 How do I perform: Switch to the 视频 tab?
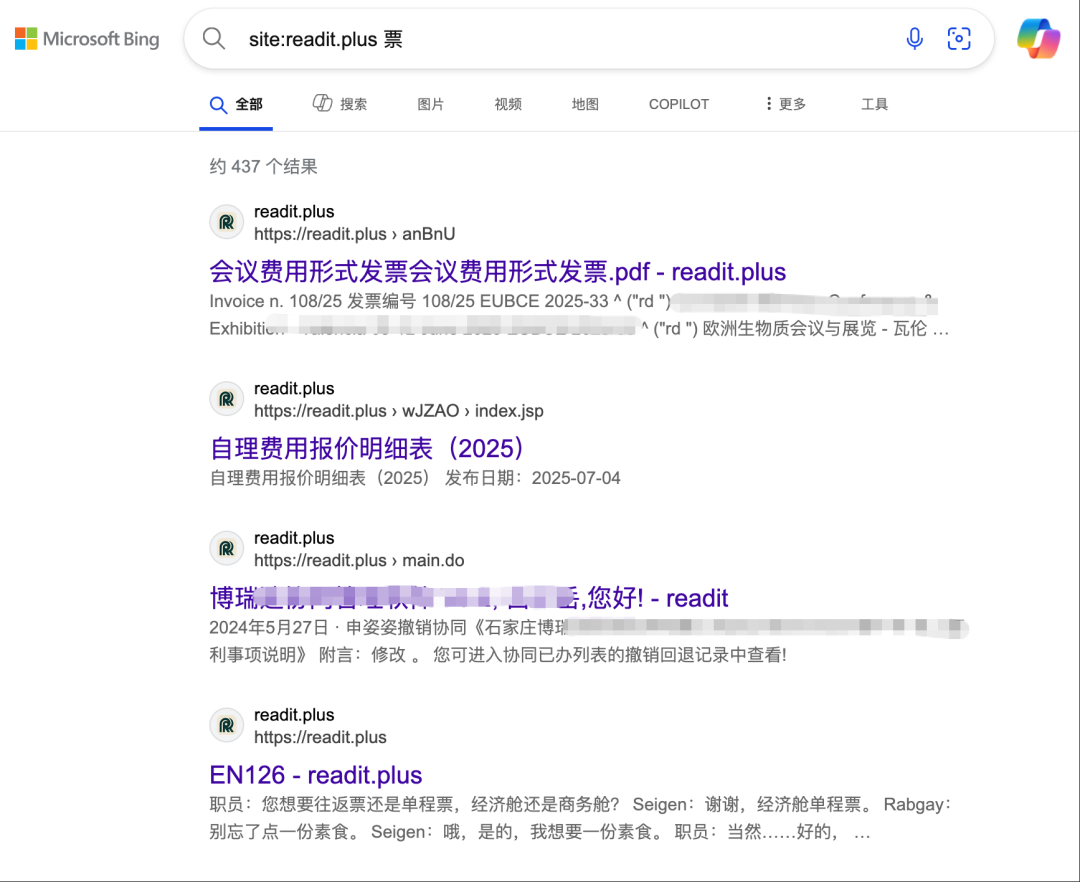point(508,104)
